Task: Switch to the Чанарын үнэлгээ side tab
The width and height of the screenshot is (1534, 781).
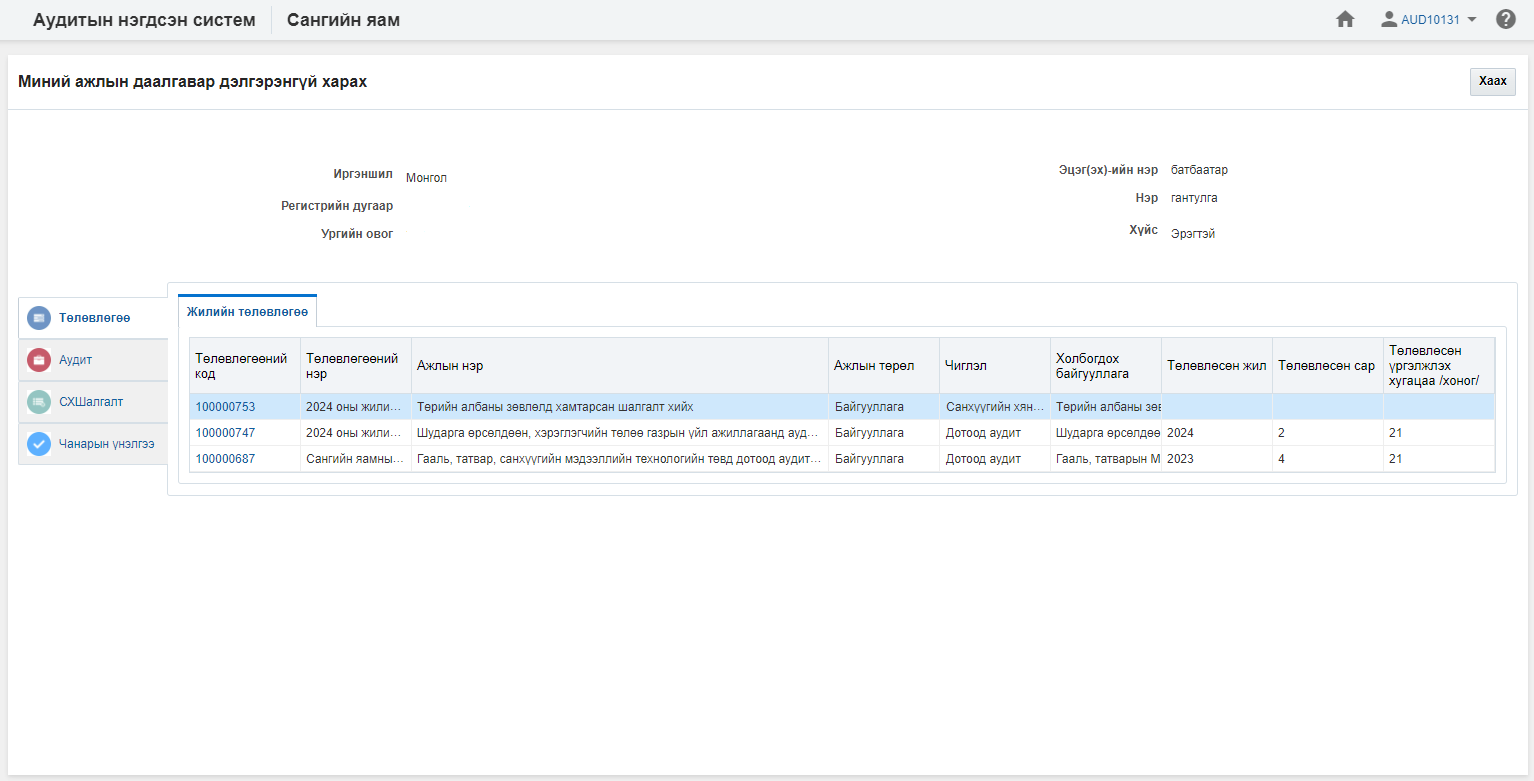Action: point(93,444)
